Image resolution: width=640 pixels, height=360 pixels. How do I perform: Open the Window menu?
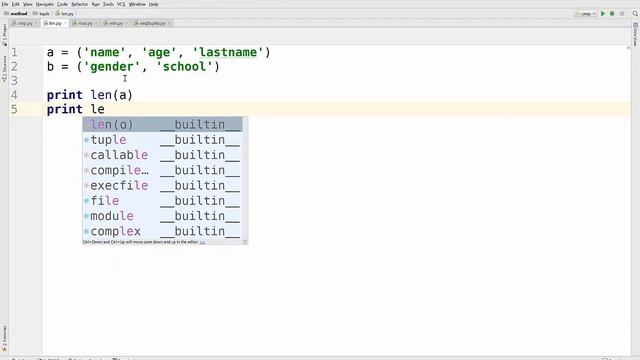tap(137, 4)
